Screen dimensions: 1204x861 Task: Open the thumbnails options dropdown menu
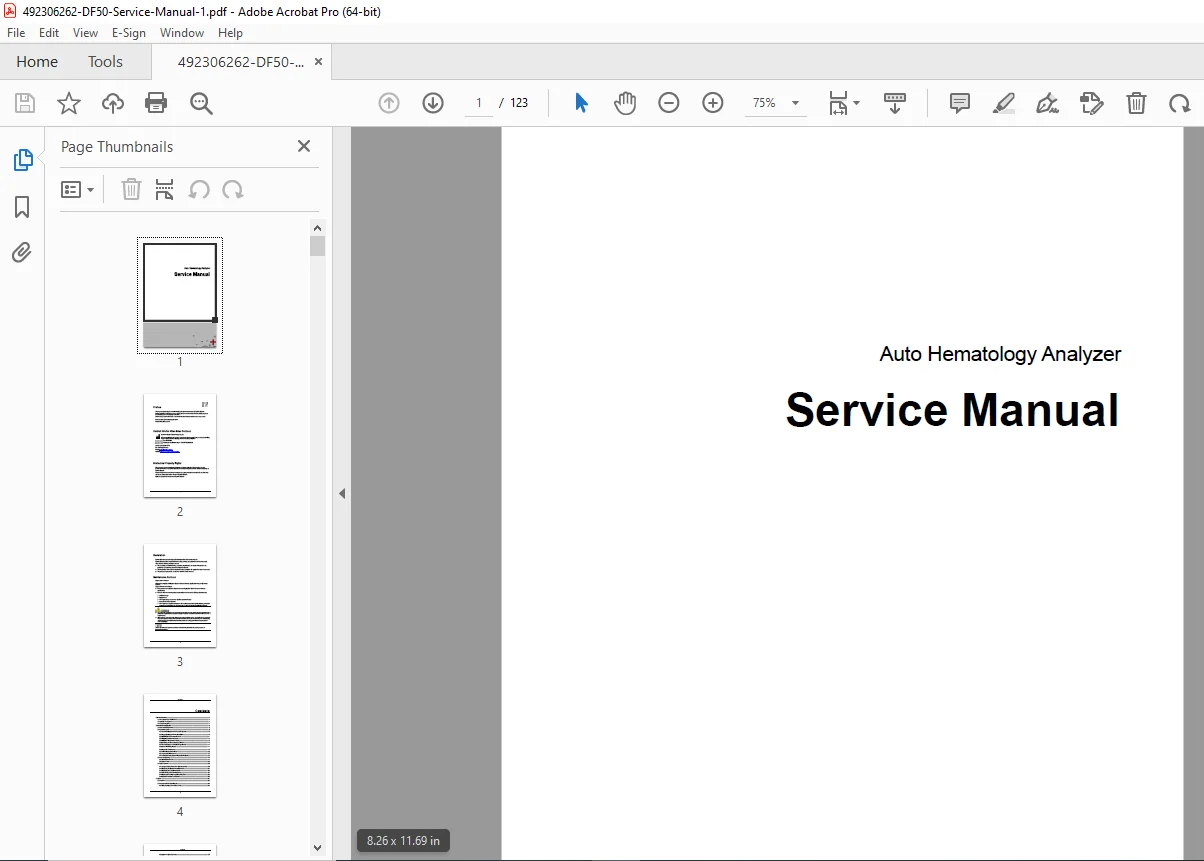tap(78, 189)
